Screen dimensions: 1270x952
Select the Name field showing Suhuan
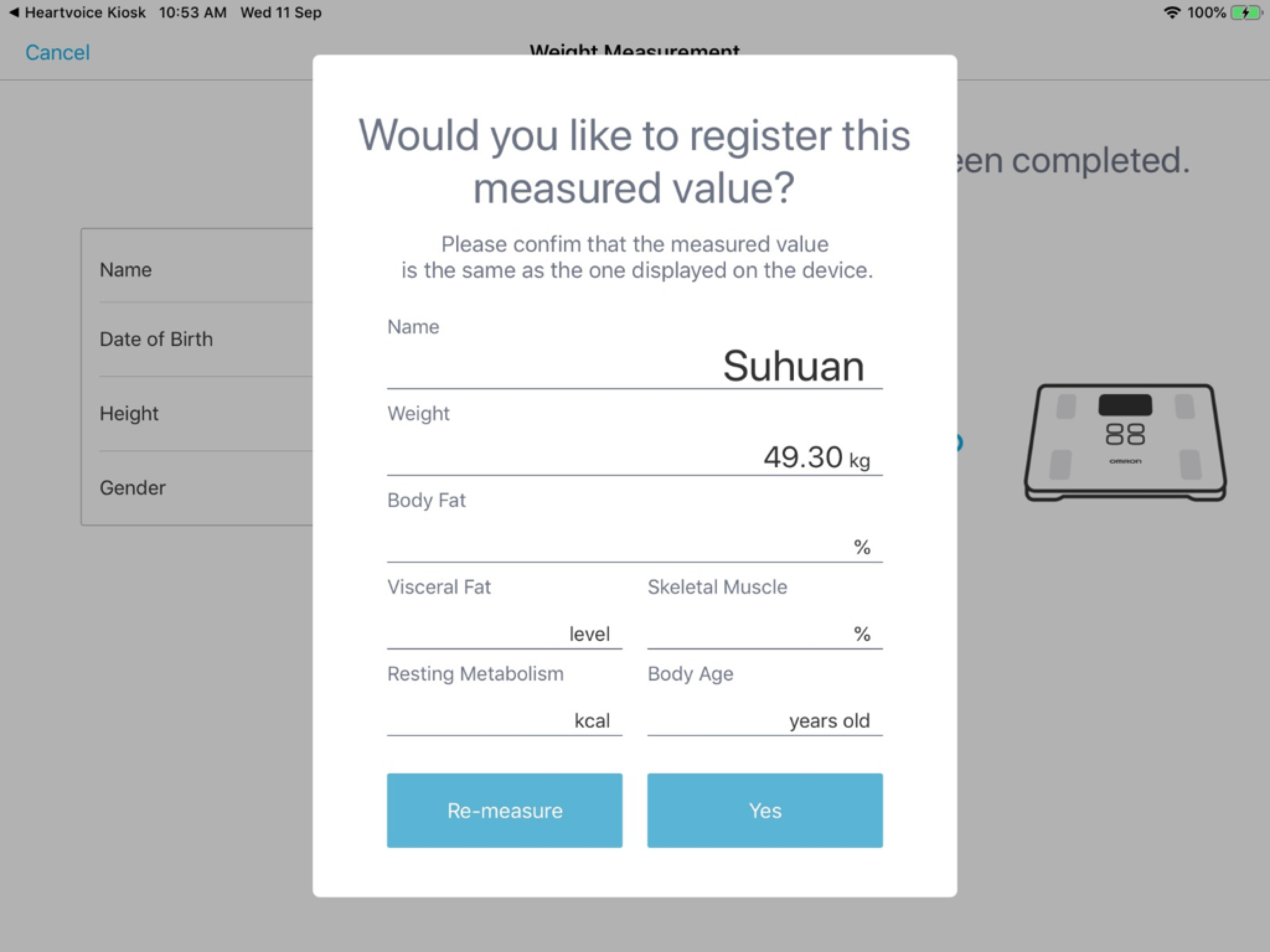pos(635,367)
